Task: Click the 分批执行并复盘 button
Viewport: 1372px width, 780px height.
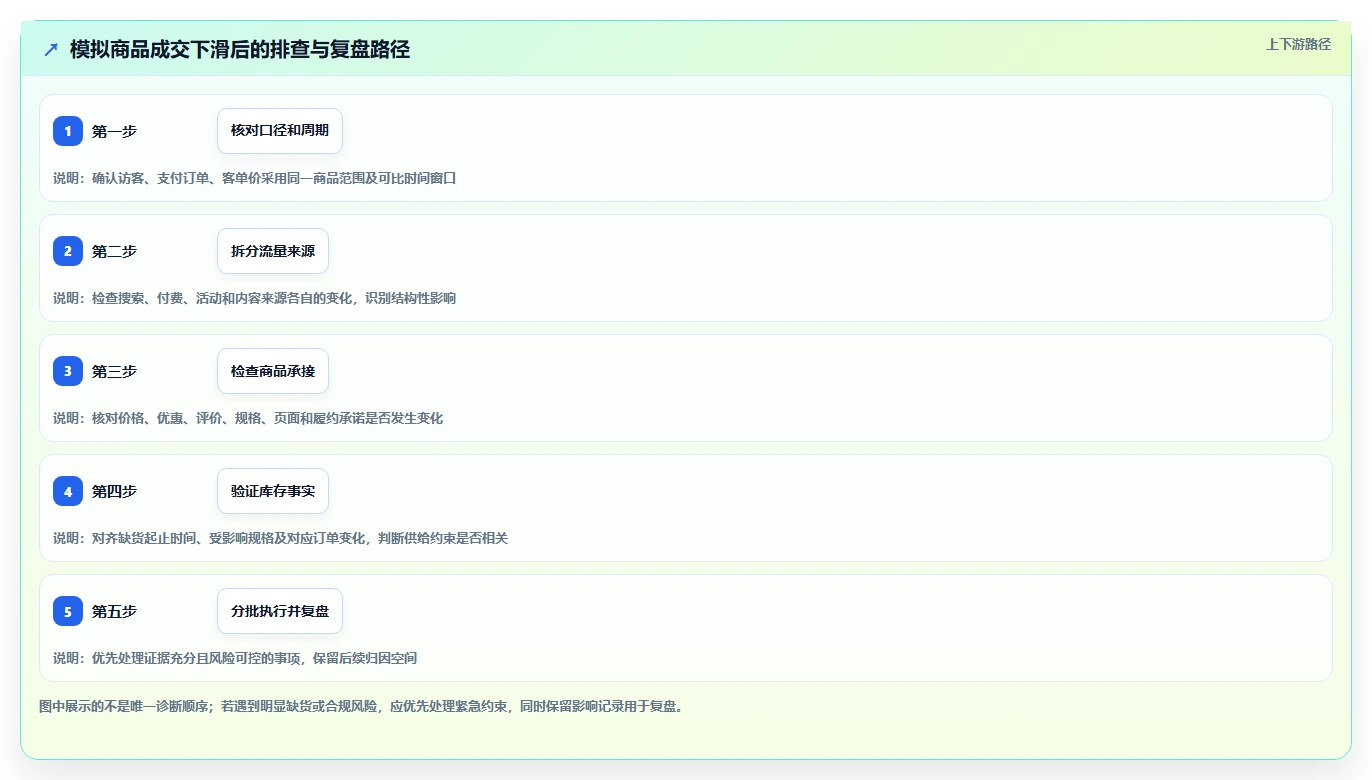Action: tap(280, 611)
